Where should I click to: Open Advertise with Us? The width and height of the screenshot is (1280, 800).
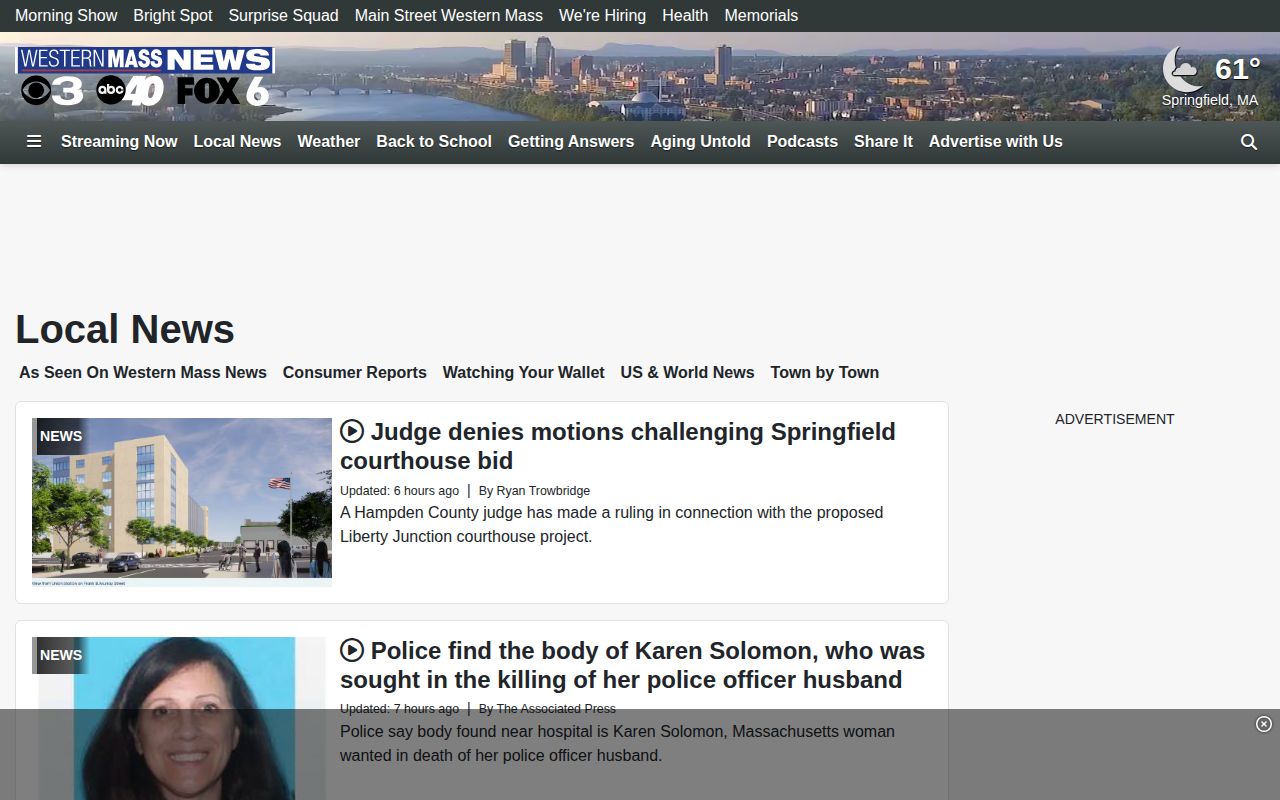point(996,142)
